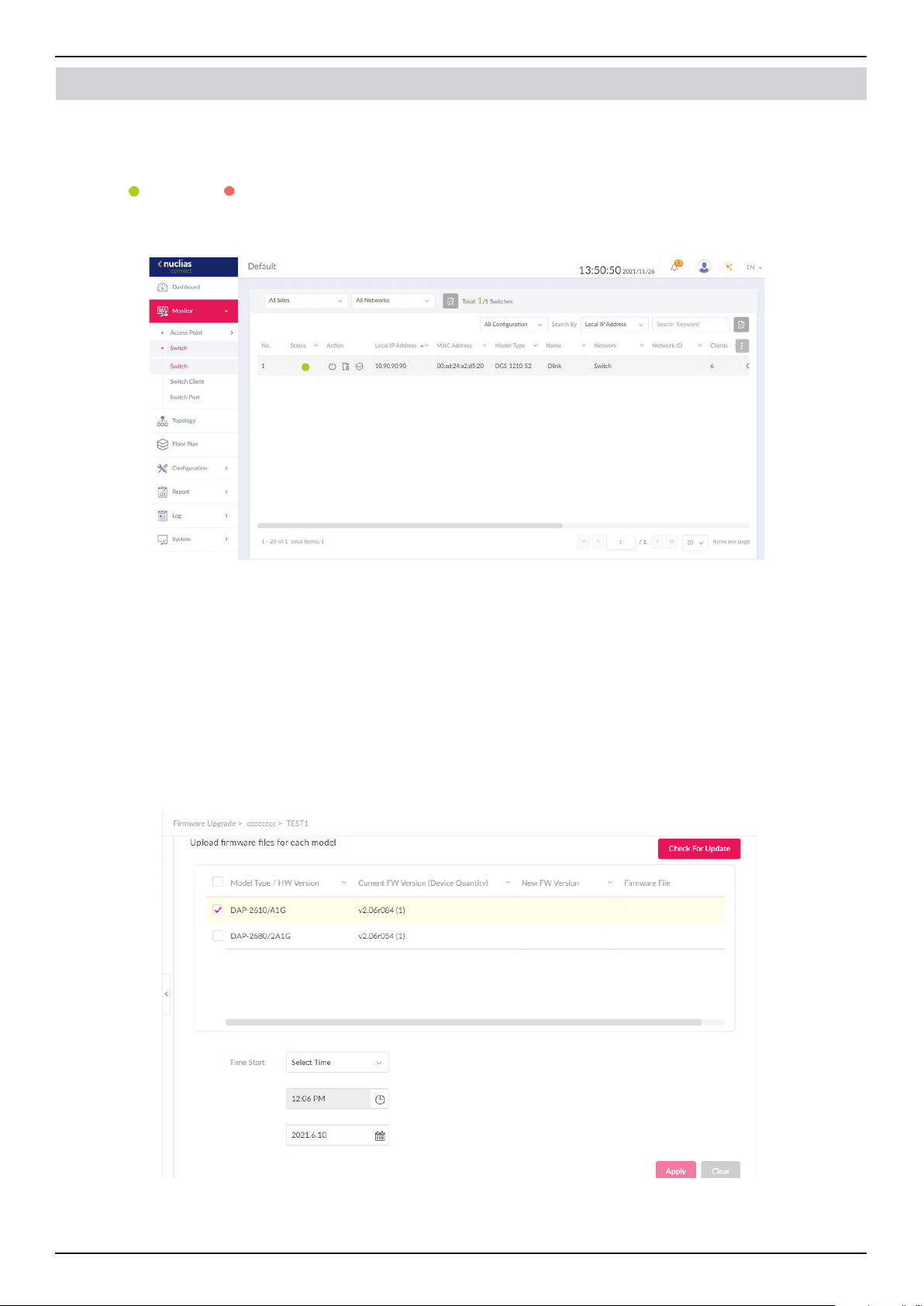Go to first page double-arrow icon
The image size is (924, 1306).
click(584, 542)
